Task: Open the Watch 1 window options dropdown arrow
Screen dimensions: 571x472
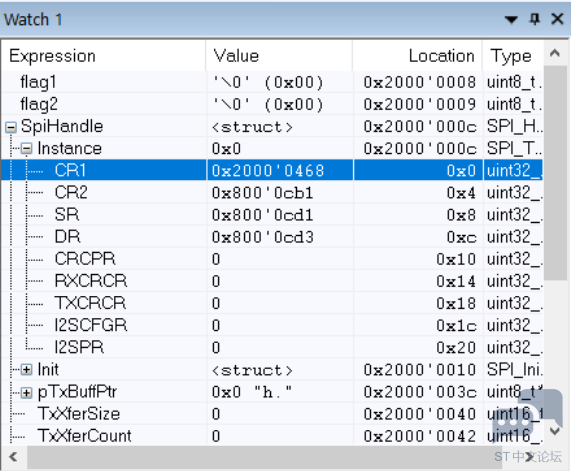Action: (511, 19)
